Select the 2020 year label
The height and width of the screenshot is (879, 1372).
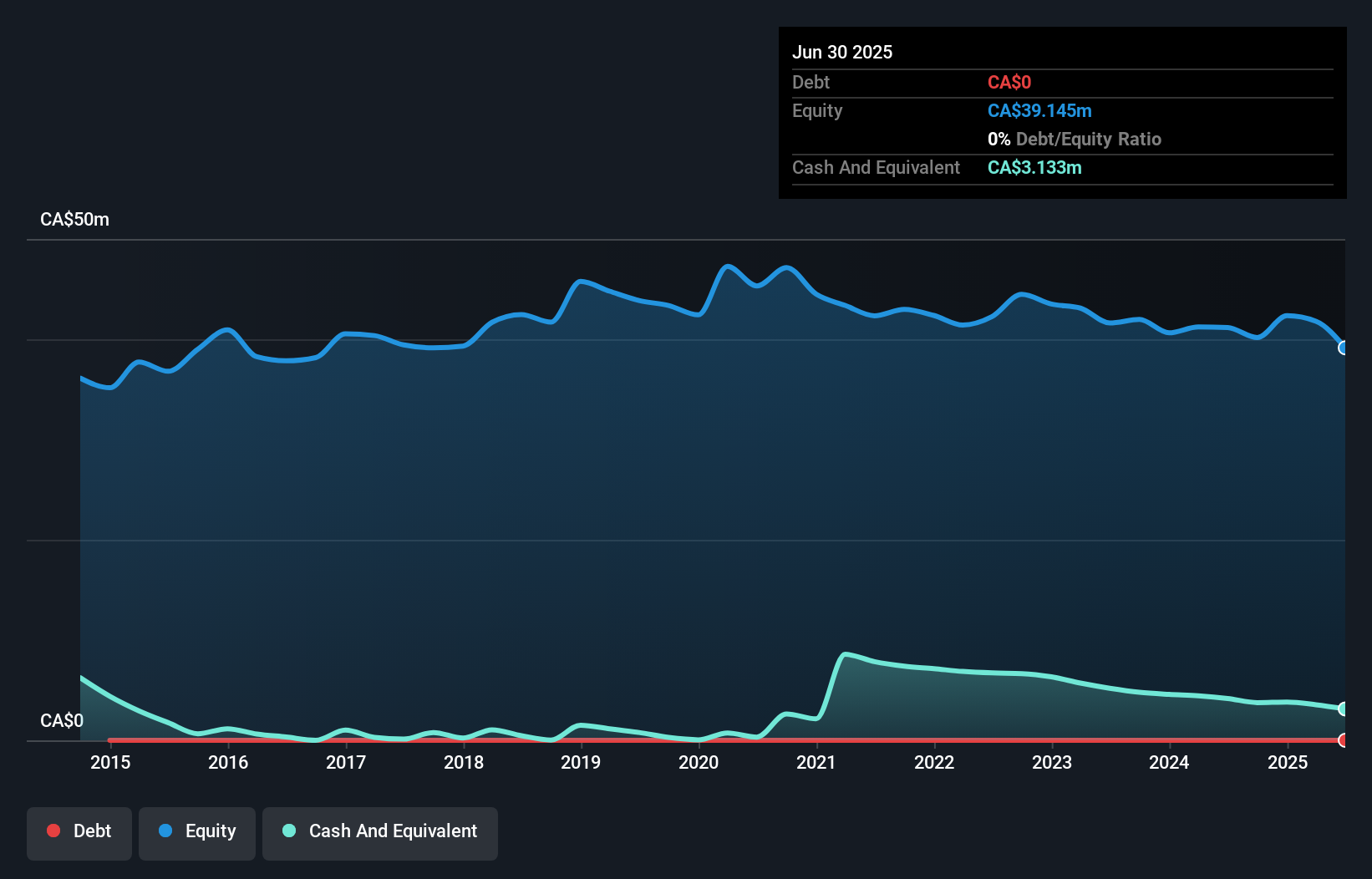[699, 762]
